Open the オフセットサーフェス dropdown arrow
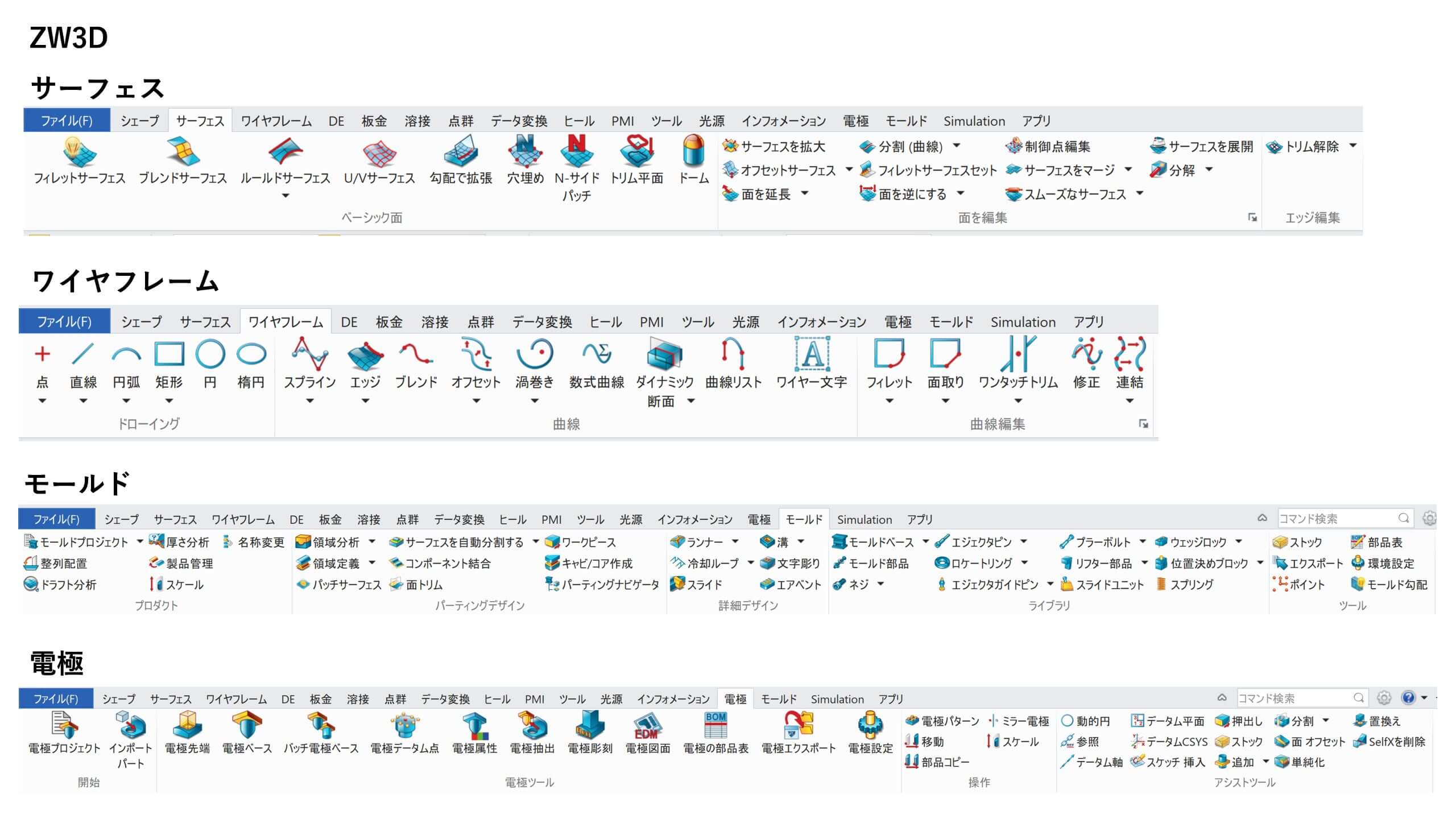This screenshot has width=1456, height=819. pyautogui.click(x=849, y=169)
